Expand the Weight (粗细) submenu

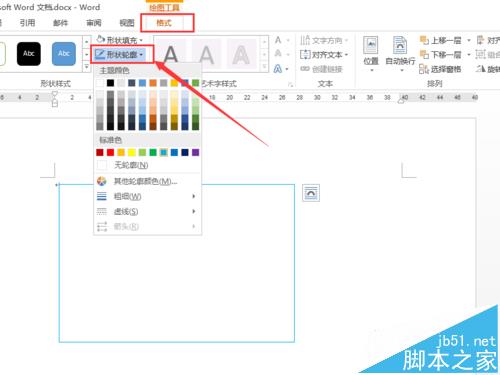click(147, 196)
